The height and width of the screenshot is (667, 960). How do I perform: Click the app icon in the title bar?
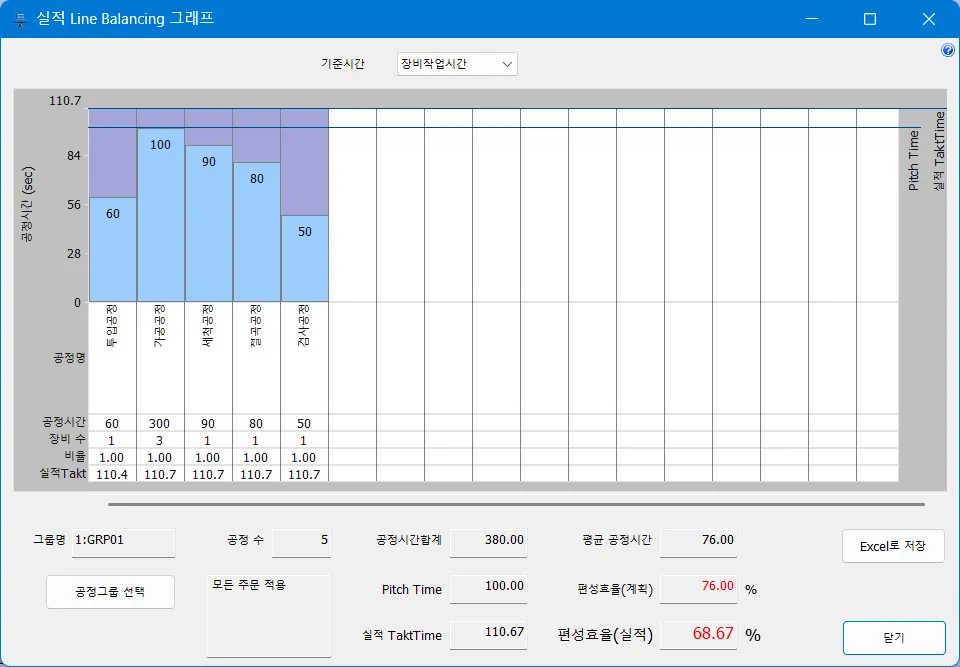click(x=19, y=19)
